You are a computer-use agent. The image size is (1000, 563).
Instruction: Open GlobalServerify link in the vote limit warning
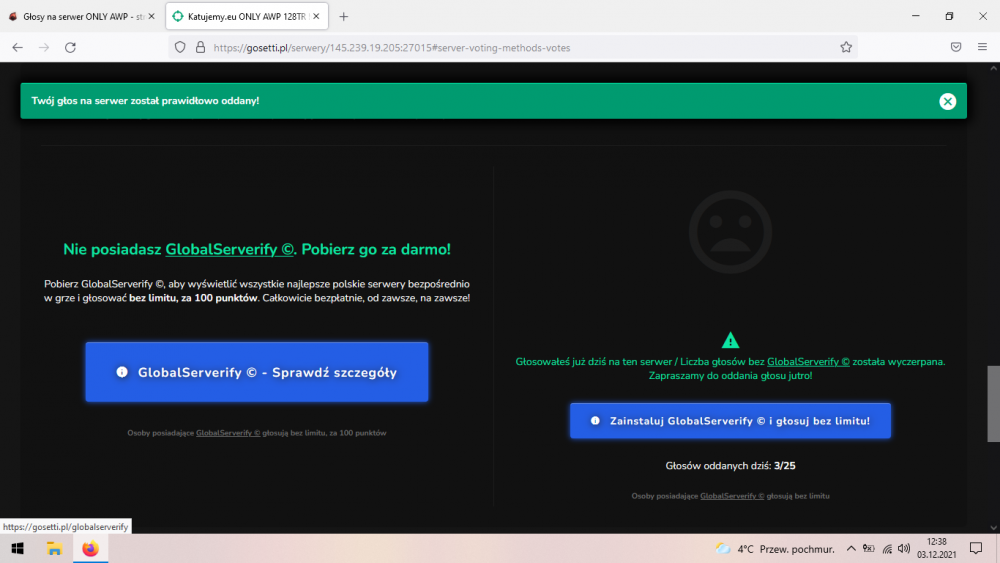point(808,362)
